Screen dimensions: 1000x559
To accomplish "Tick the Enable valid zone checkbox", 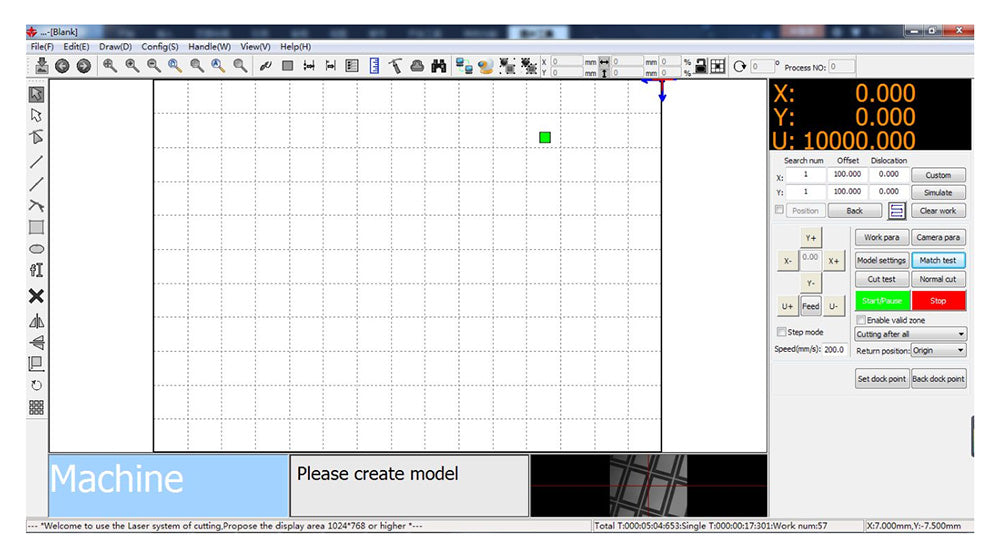I will click(861, 320).
